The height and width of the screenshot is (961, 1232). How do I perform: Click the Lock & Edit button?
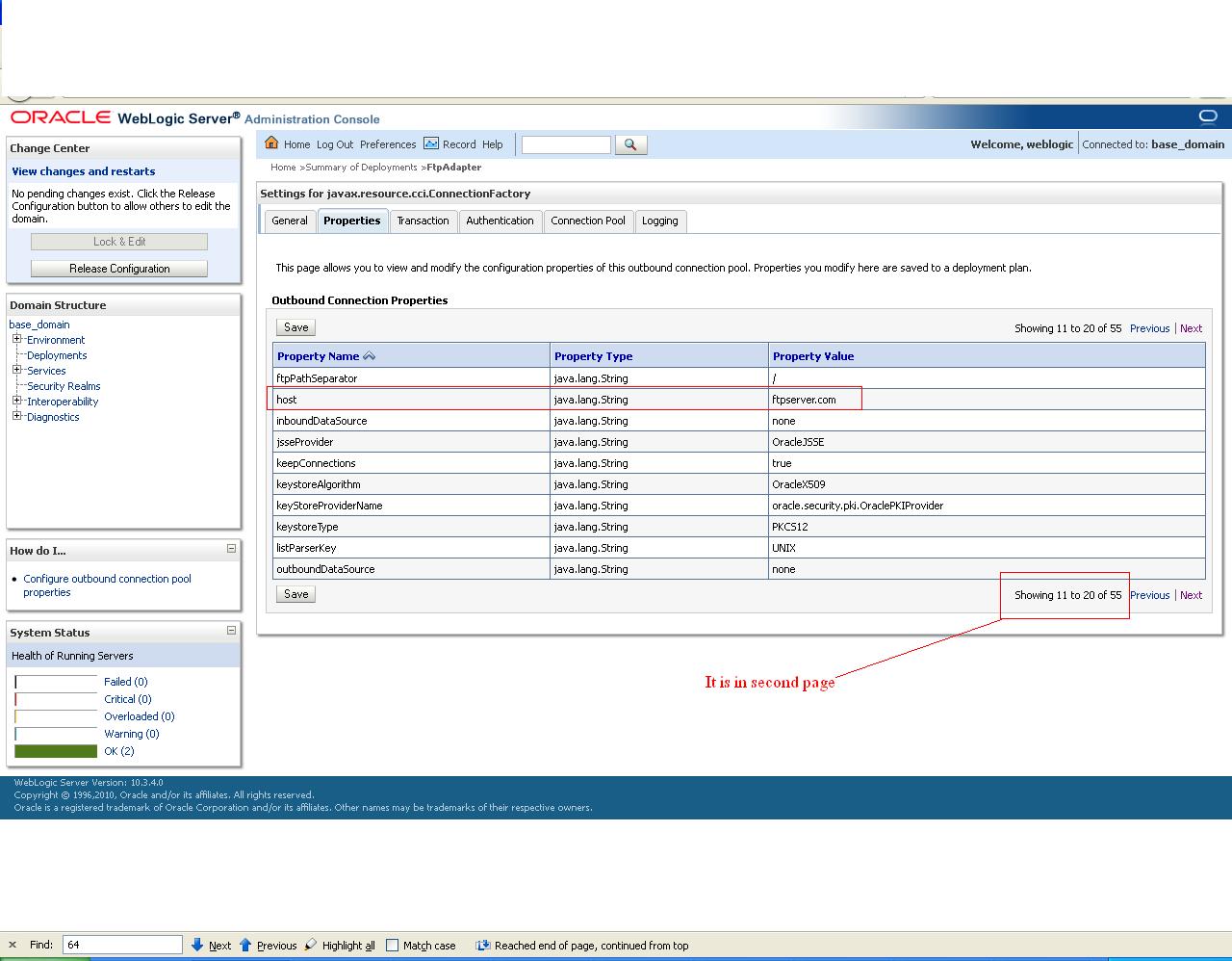click(119, 242)
